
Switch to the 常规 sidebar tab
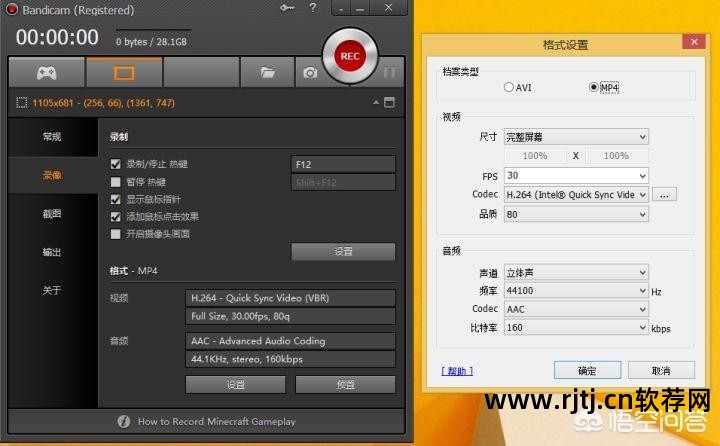[x=52, y=136]
